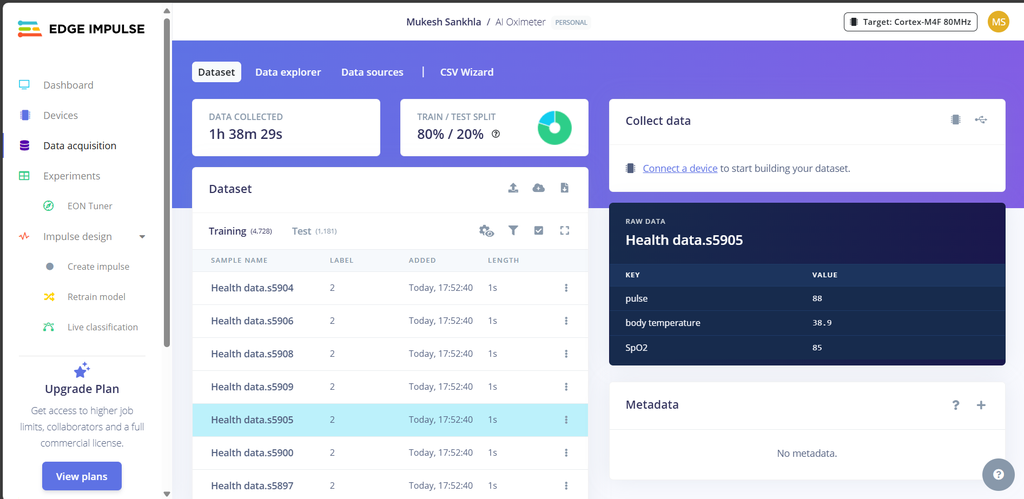1024x499 pixels.
Task: Add metadata with the plus icon
Action: click(981, 405)
